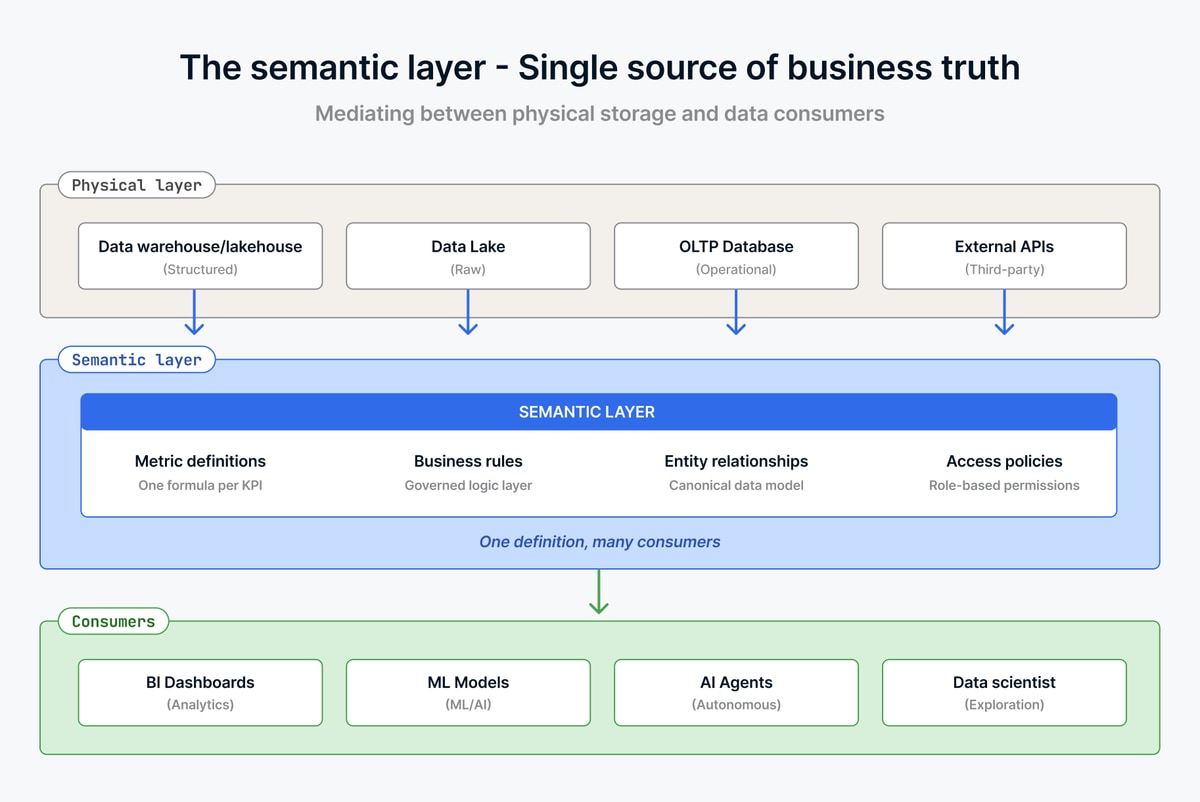Click the Role-based permissions text
This screenshot has height=802, width=1200.
1004,485
